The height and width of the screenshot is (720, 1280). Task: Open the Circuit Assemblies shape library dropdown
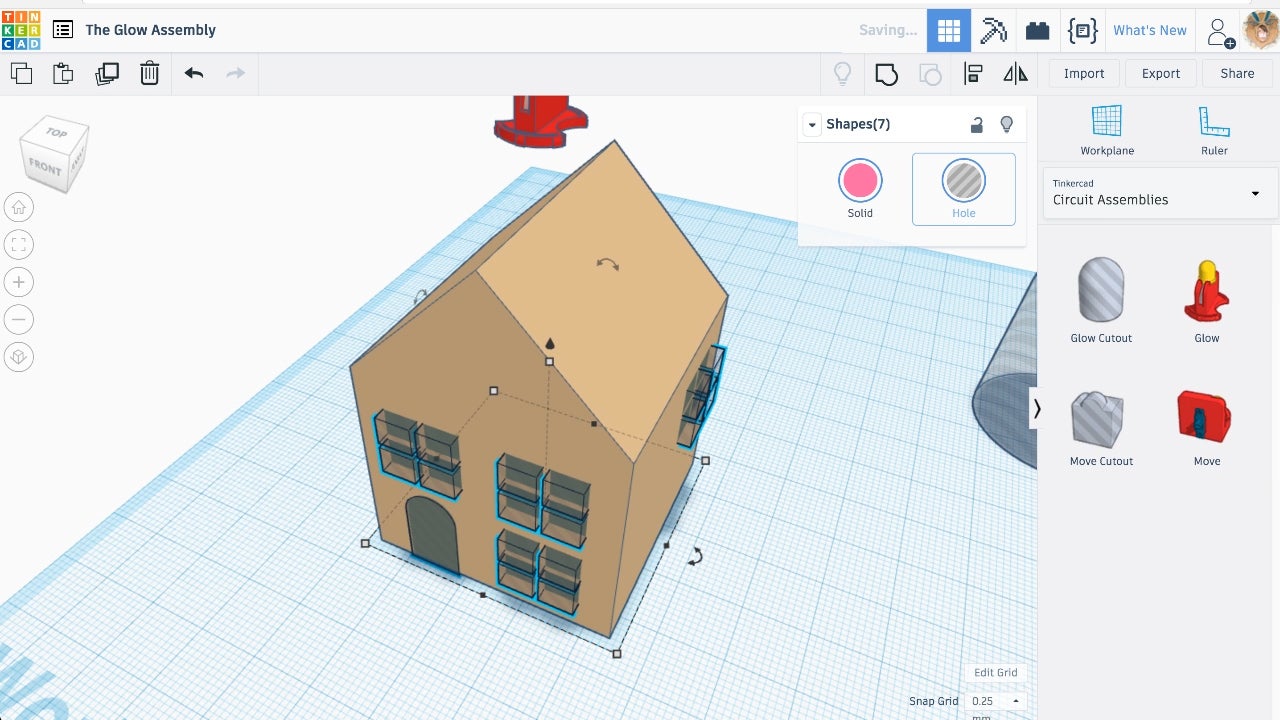[x=1160, y=192]
